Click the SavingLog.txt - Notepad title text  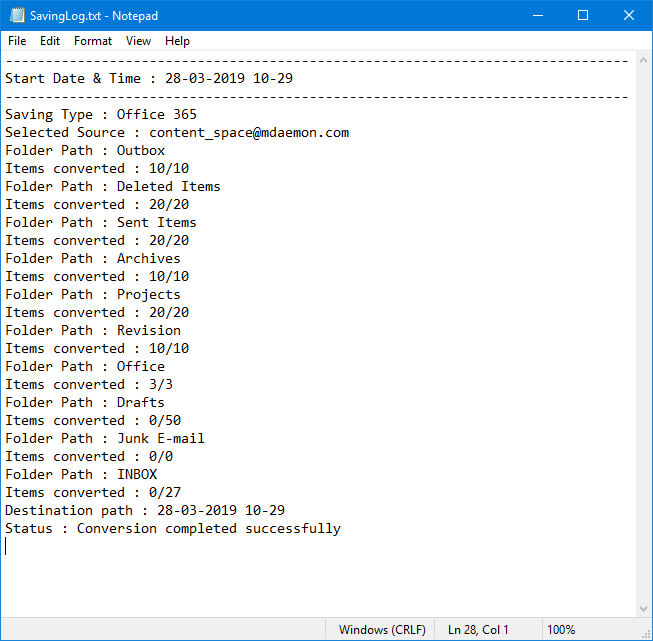click(94, 16)
